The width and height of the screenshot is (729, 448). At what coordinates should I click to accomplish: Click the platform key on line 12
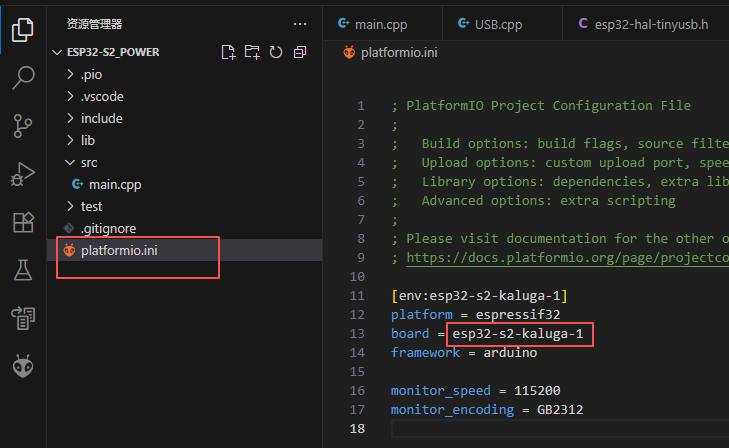[422, 315]
